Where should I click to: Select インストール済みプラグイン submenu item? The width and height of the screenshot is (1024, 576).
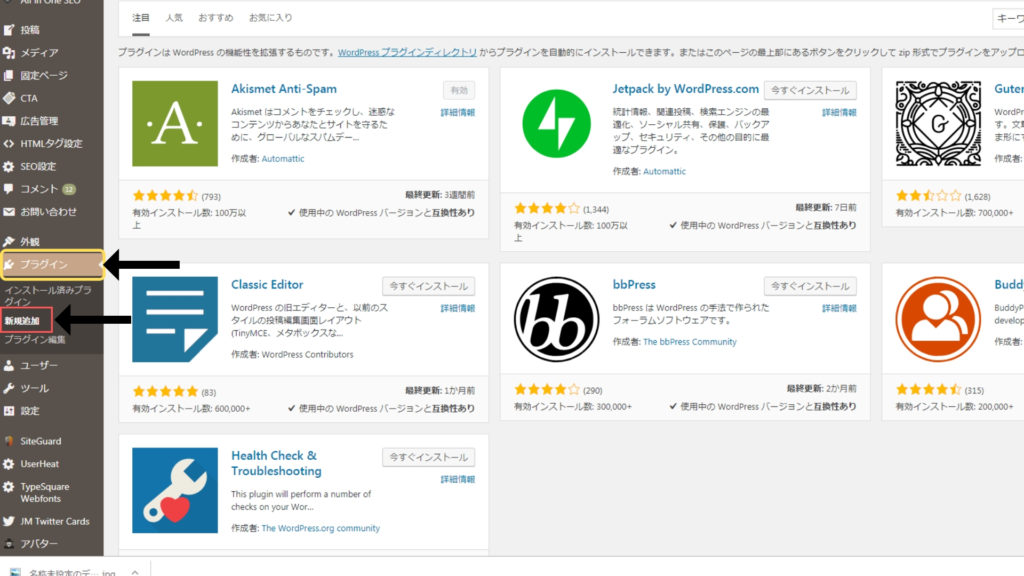48,295
